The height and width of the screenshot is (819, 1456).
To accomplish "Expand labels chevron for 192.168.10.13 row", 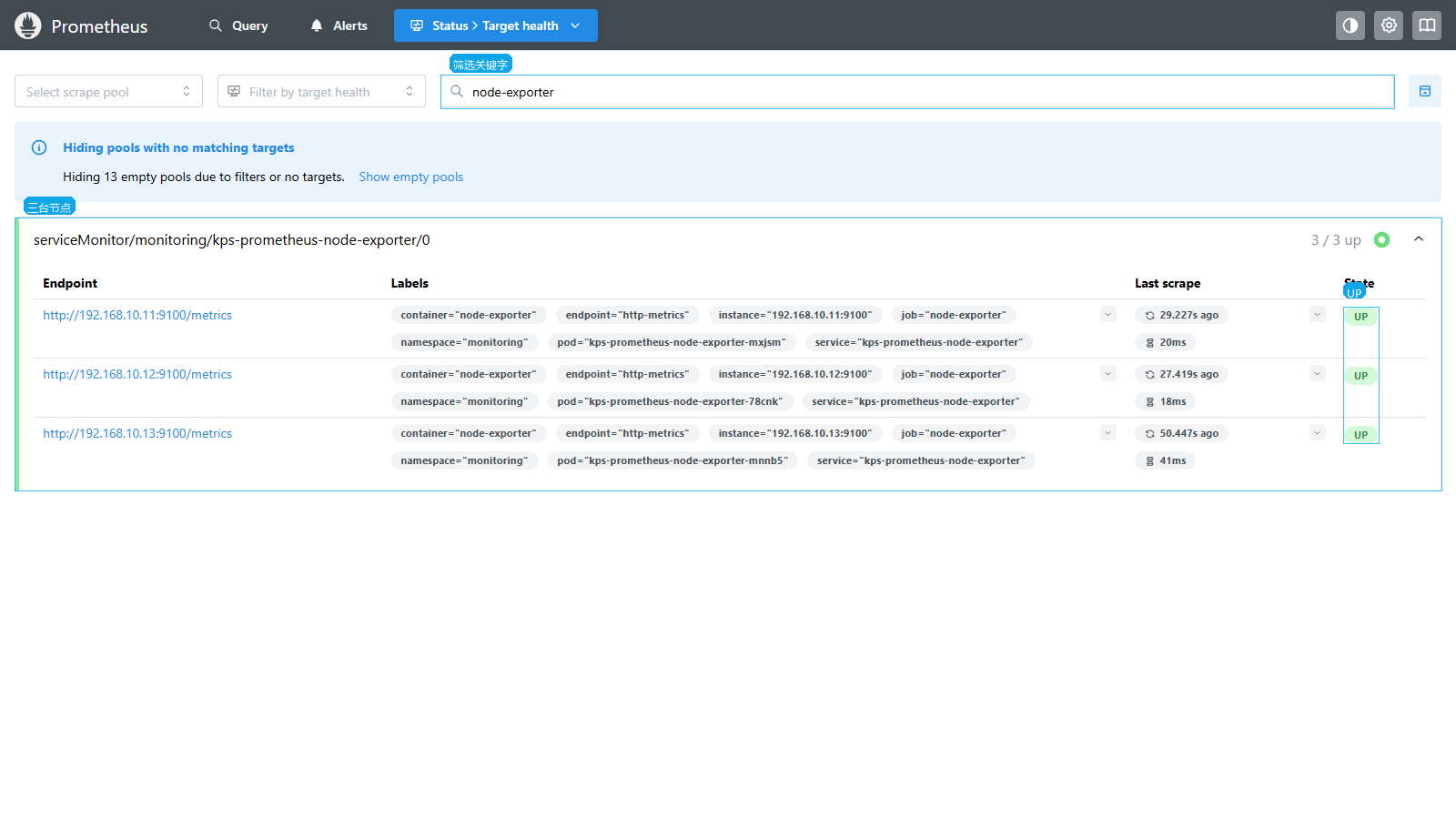I will coord(1108,432).
